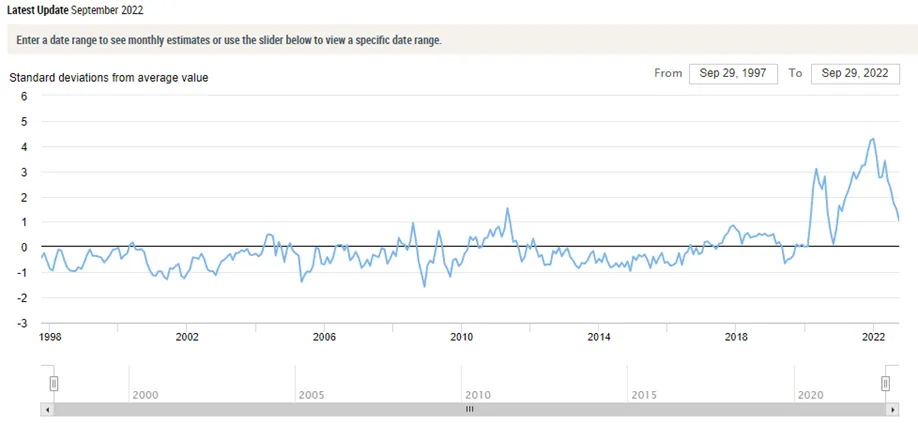
Task: Click the 2010 label on range timeline
Action: [x=477, y=395]
